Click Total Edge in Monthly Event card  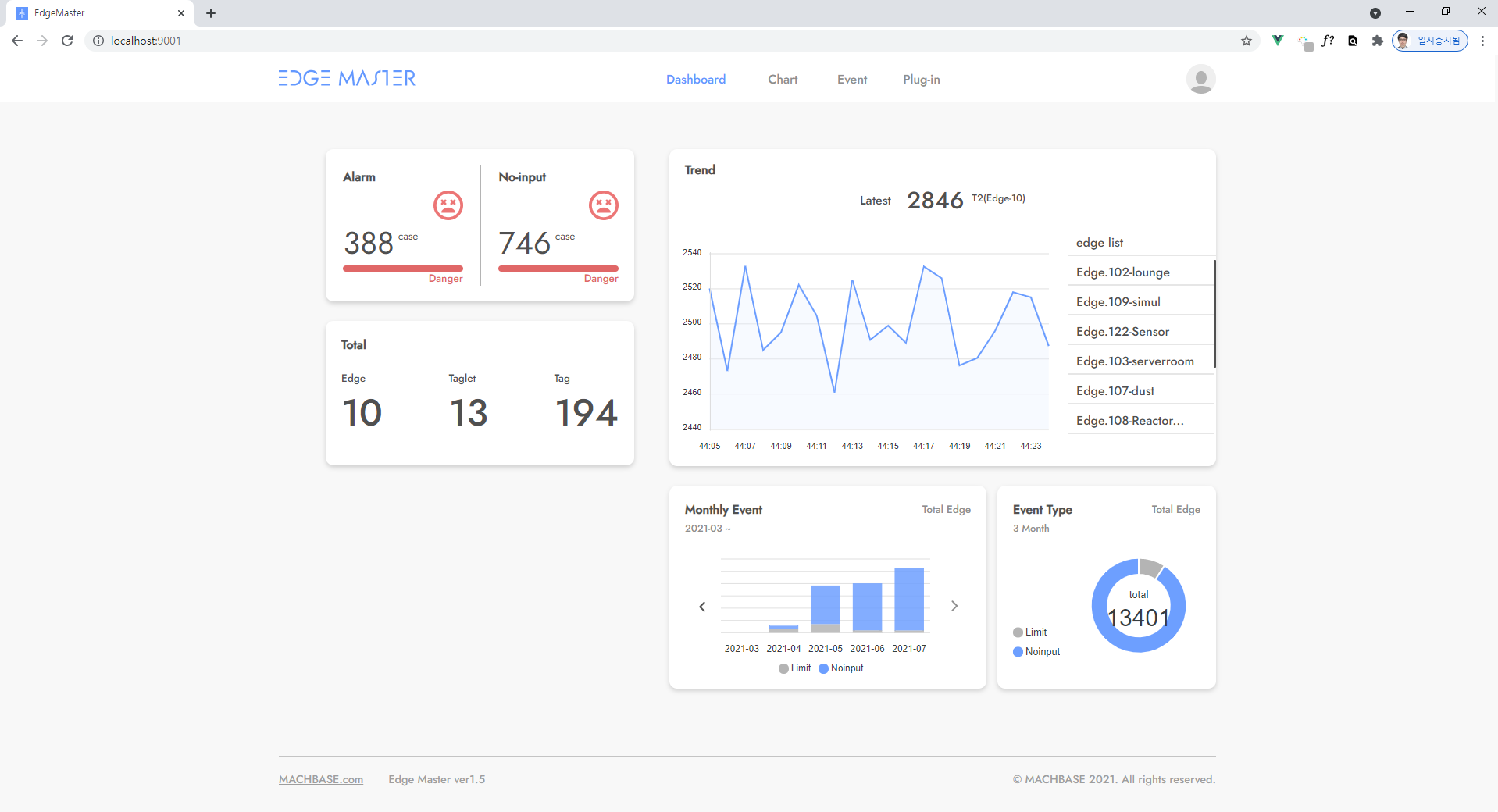(x=946, y=510)
